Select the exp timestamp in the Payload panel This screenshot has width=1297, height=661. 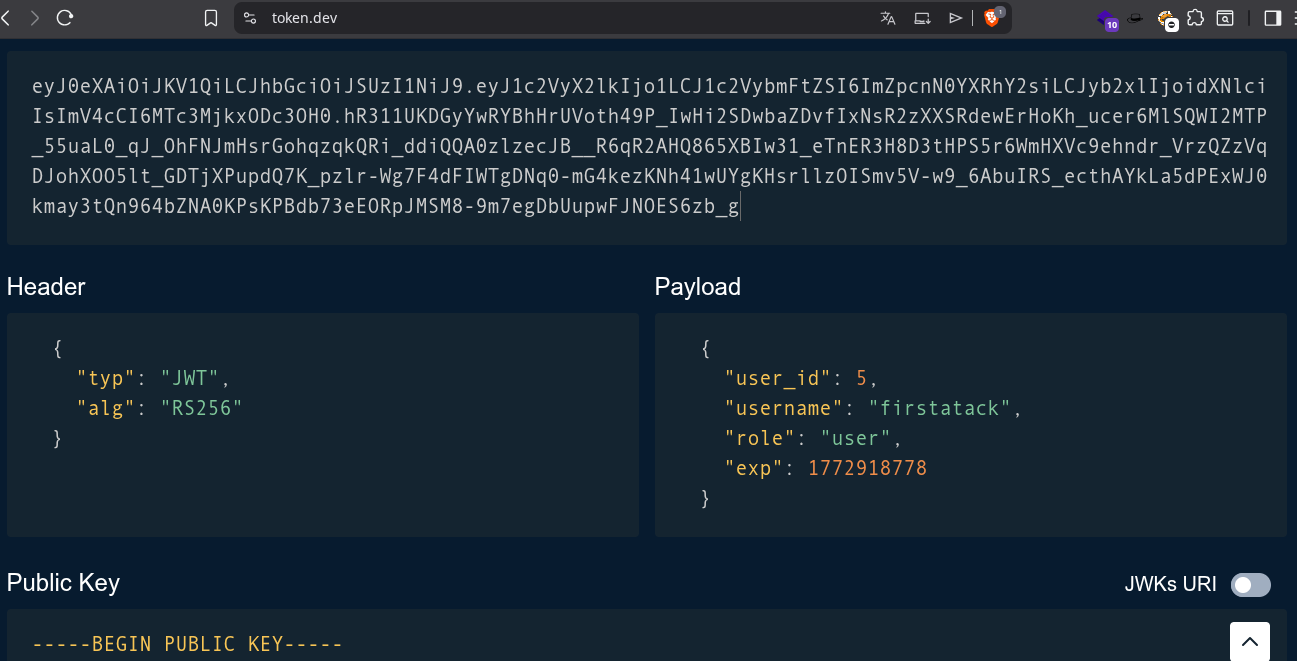tap(867, 467)
